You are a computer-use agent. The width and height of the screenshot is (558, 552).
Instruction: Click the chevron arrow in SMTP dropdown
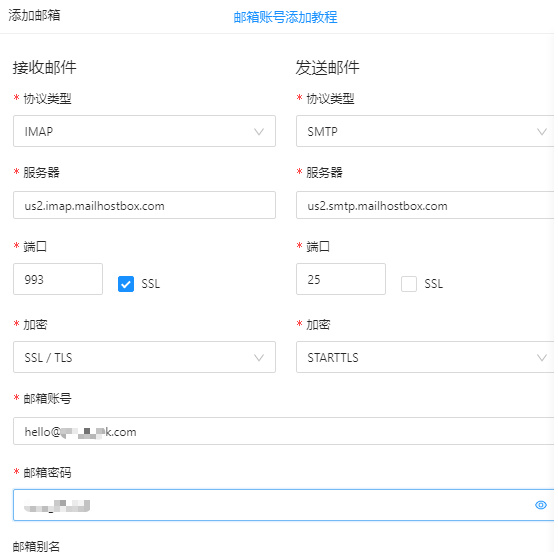point(542,131)
